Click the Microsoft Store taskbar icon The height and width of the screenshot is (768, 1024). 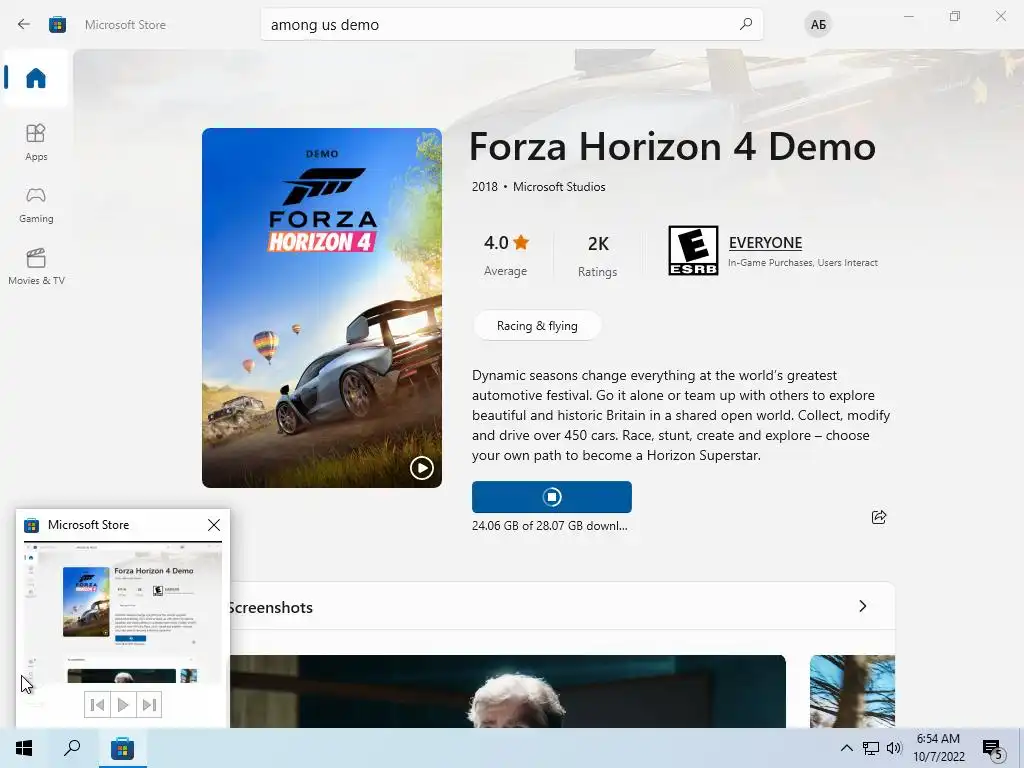click(122, 748)
